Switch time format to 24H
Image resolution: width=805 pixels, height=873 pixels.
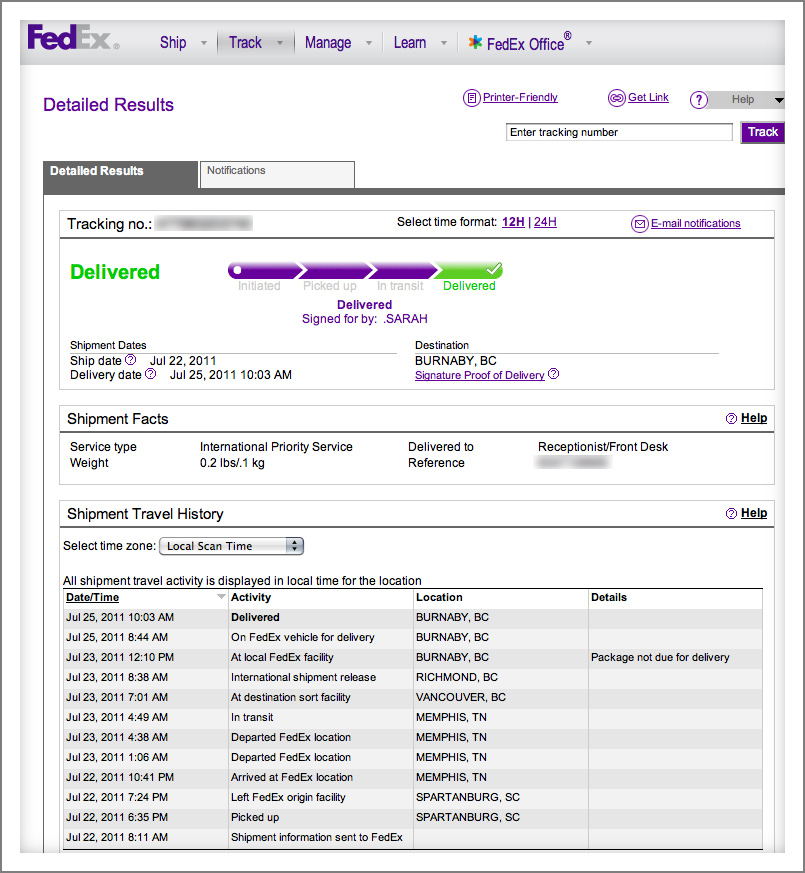click(x=545, y=222)
